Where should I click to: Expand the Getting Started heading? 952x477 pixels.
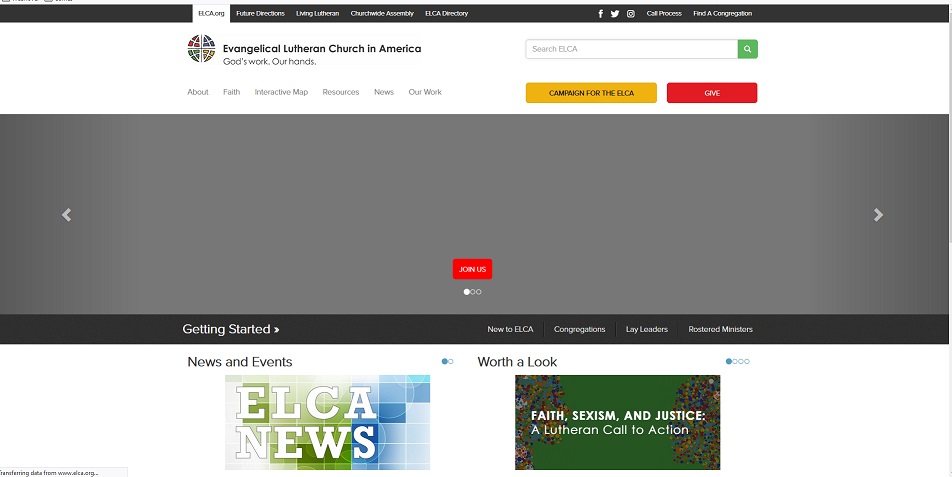[x=231, y=330]
